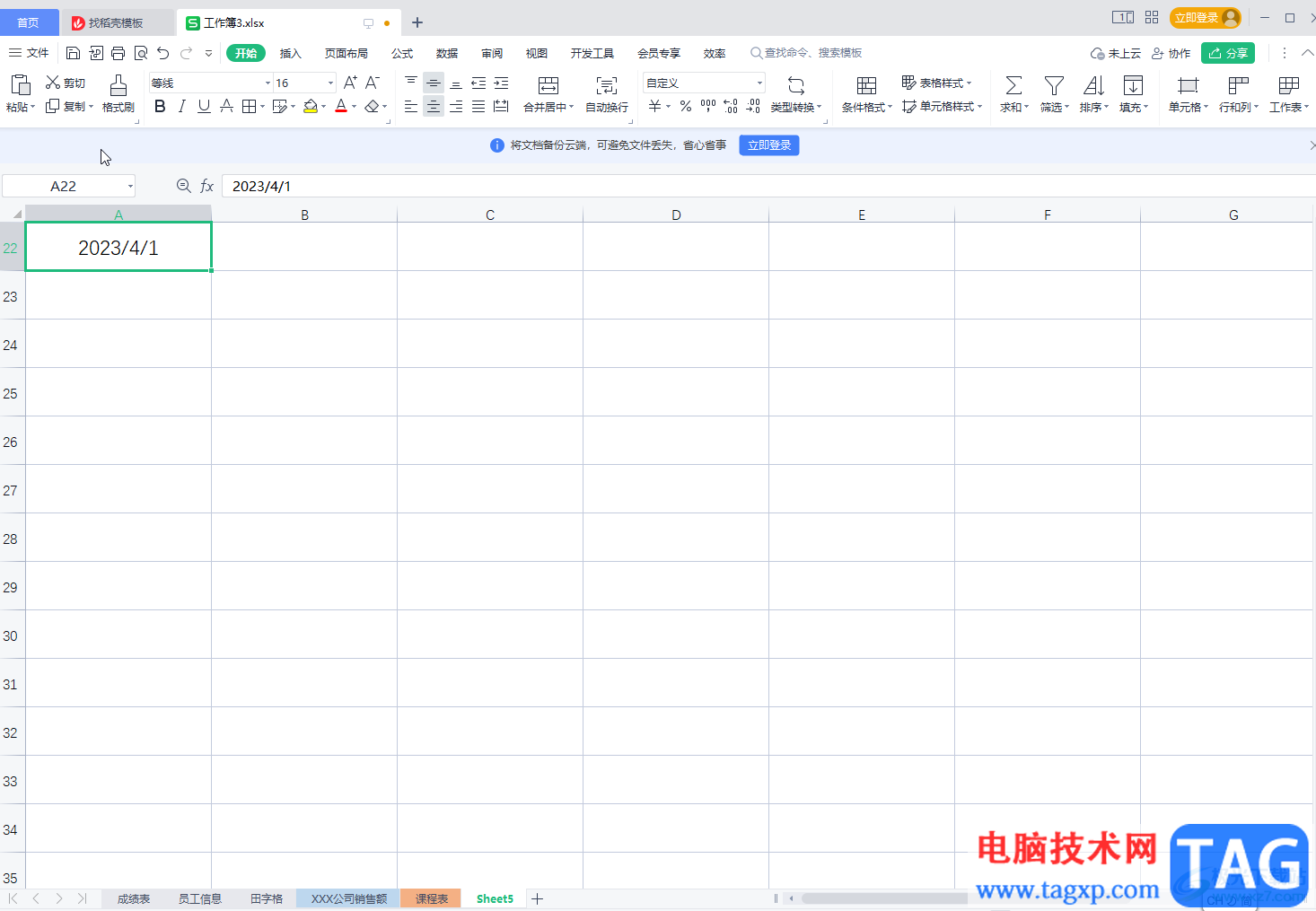The image size is (1316, 911).
Task: Select the Format Painter (格式刷) tool
Action: pyautogui.click(x=118, y=93)
